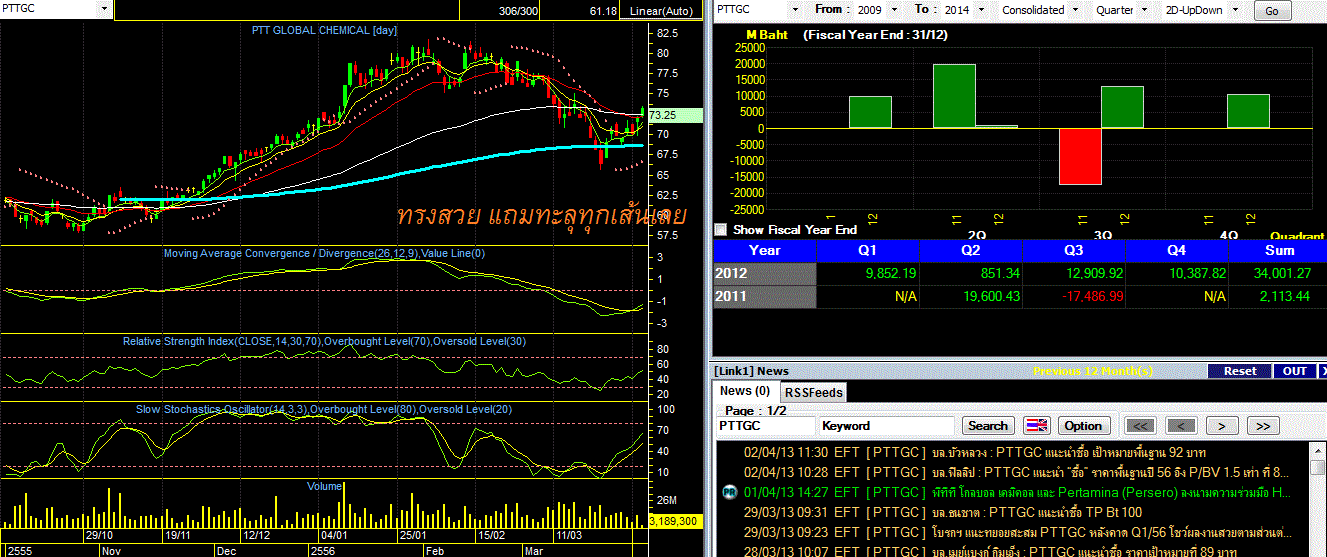Open the 02/04/13 10:28 news headline
The width and height of the screenshot is (1327, 557).
[x=1015, y=472]
